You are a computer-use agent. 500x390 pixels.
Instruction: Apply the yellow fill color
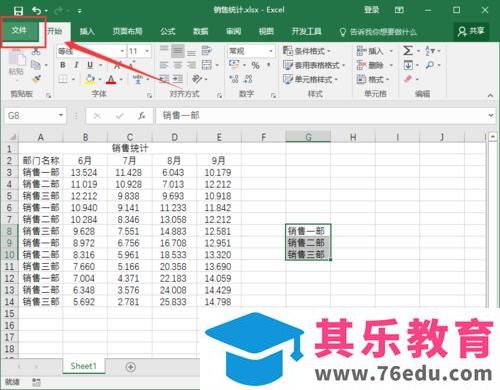tap(90, 79)
